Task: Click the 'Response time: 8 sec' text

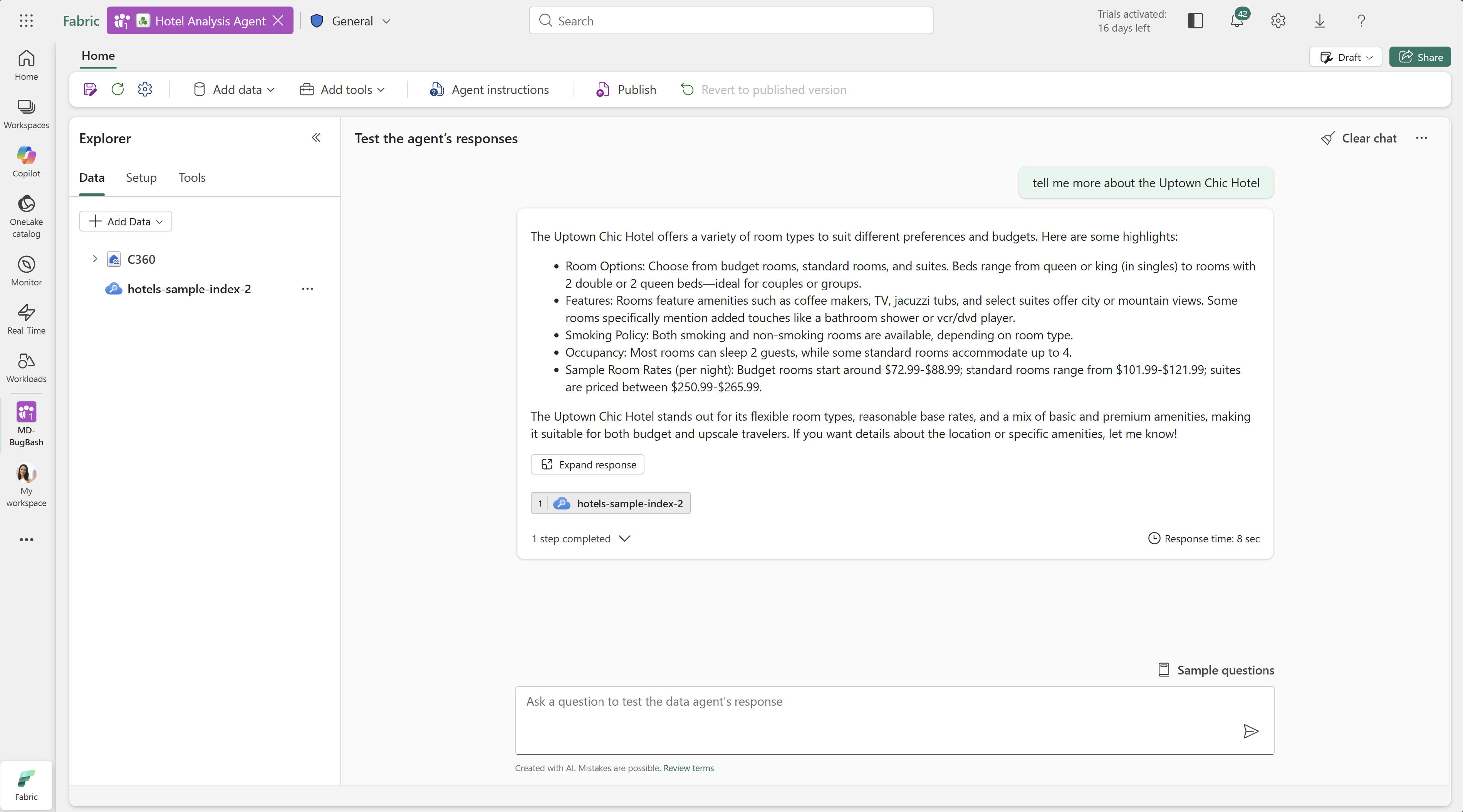Action: click(1211, 539)
